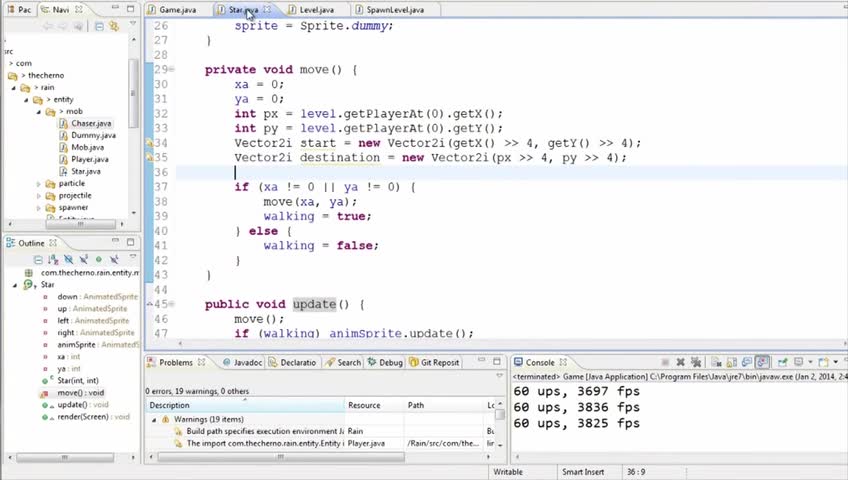Viewport: 848px width, 480px height.
Task: Sort Problems by Description column header
Action: tap(245, 405)
